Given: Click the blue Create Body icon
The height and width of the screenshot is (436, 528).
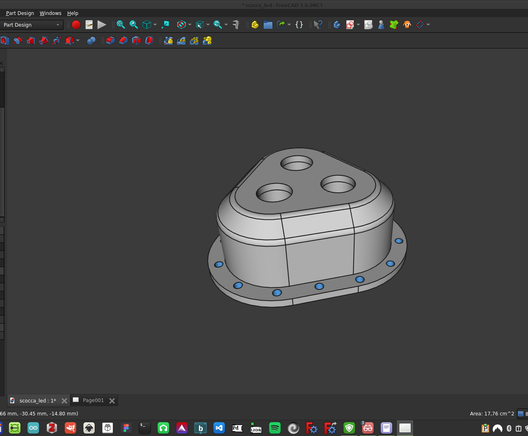Looking at the screenshot, I should 337,25.
